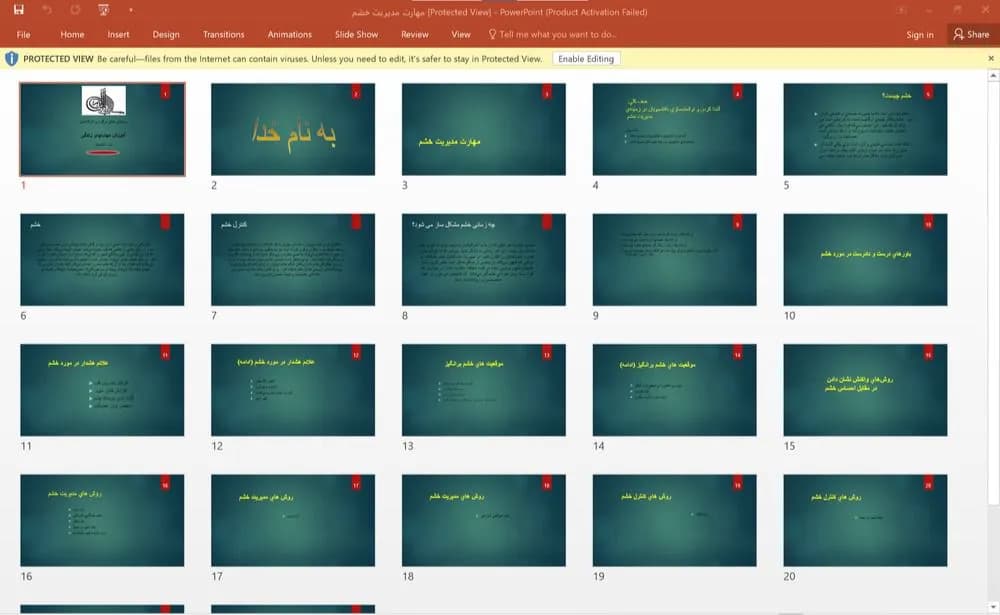The width and height of the screenshot is (1000, 615).
Task: Select slide 18 thumbnail
Action: point(483,520)
